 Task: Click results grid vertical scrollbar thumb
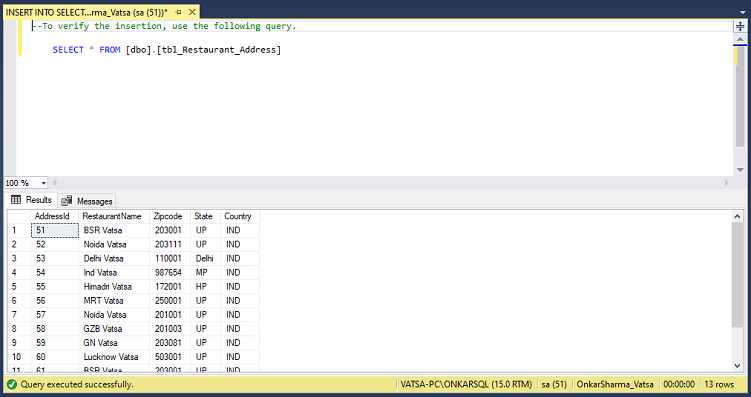point(738,275)
